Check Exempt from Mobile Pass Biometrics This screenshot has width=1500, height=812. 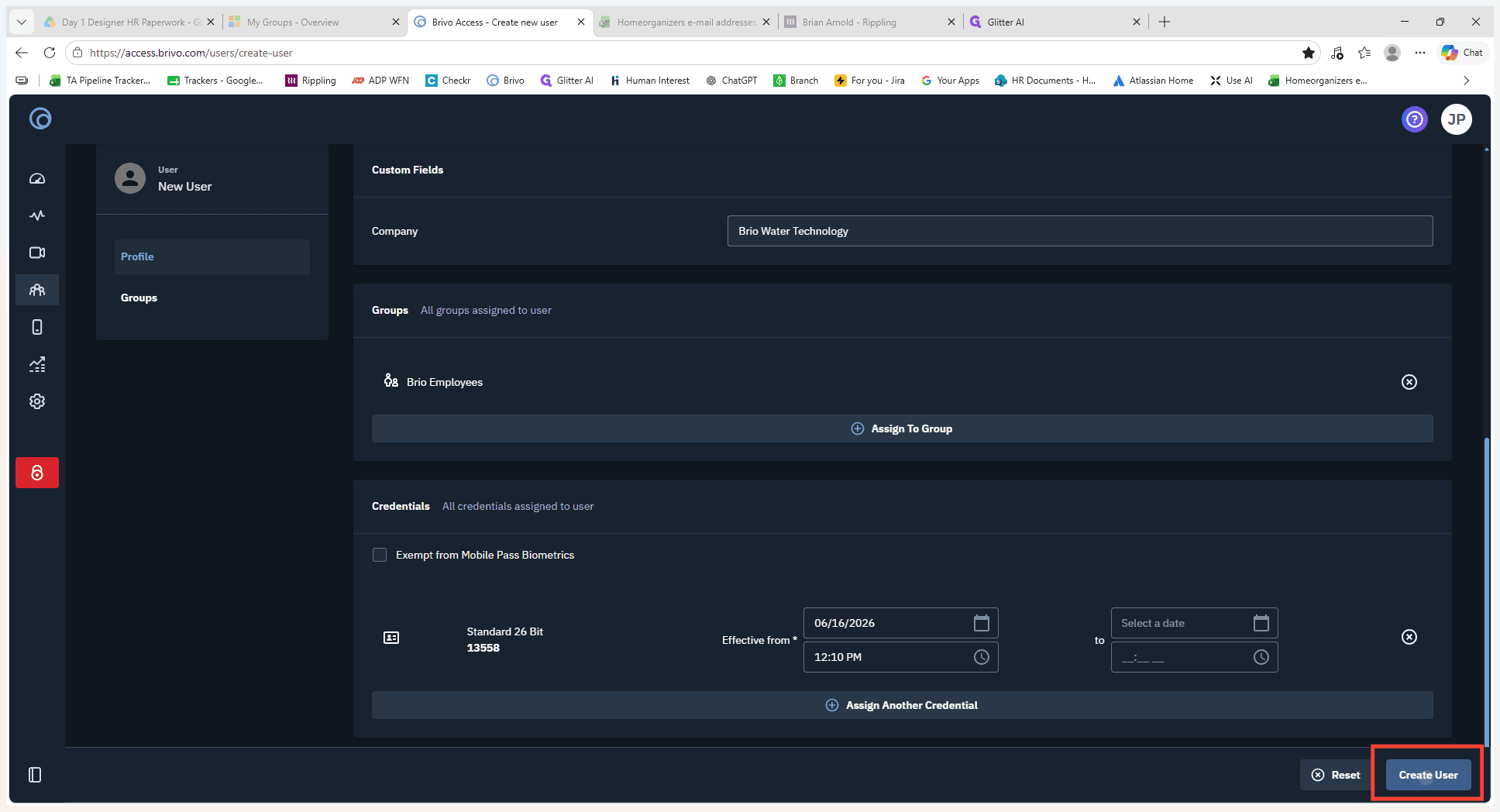(380, 555)
